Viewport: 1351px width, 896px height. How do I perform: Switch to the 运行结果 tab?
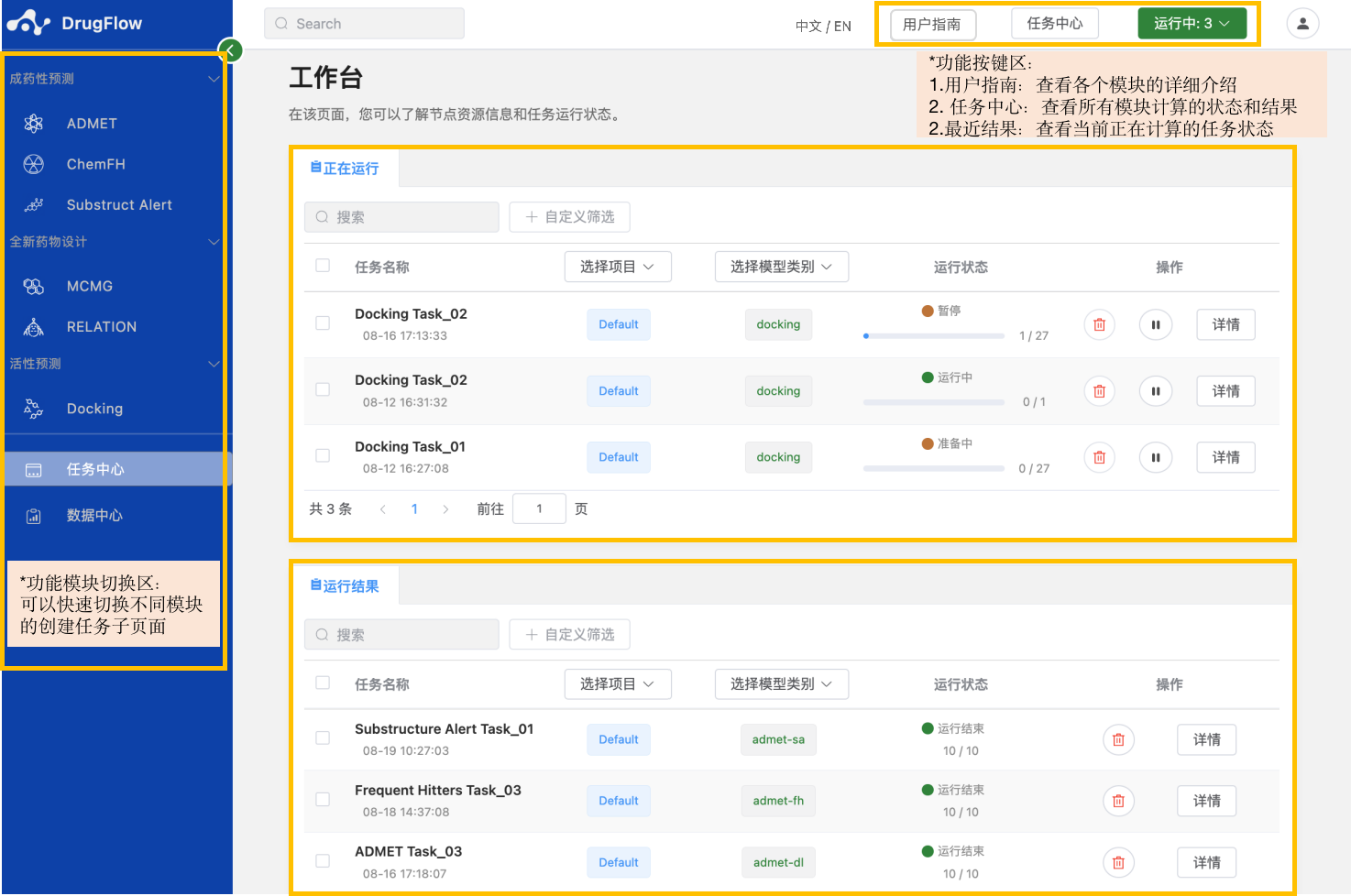coord(346,585)
